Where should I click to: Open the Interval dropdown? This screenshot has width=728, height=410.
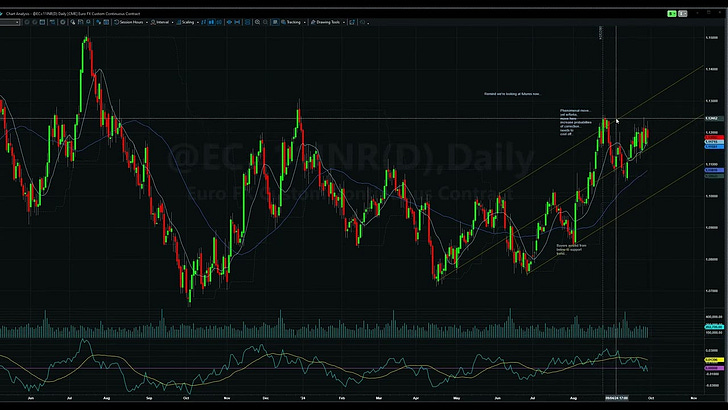162,22
